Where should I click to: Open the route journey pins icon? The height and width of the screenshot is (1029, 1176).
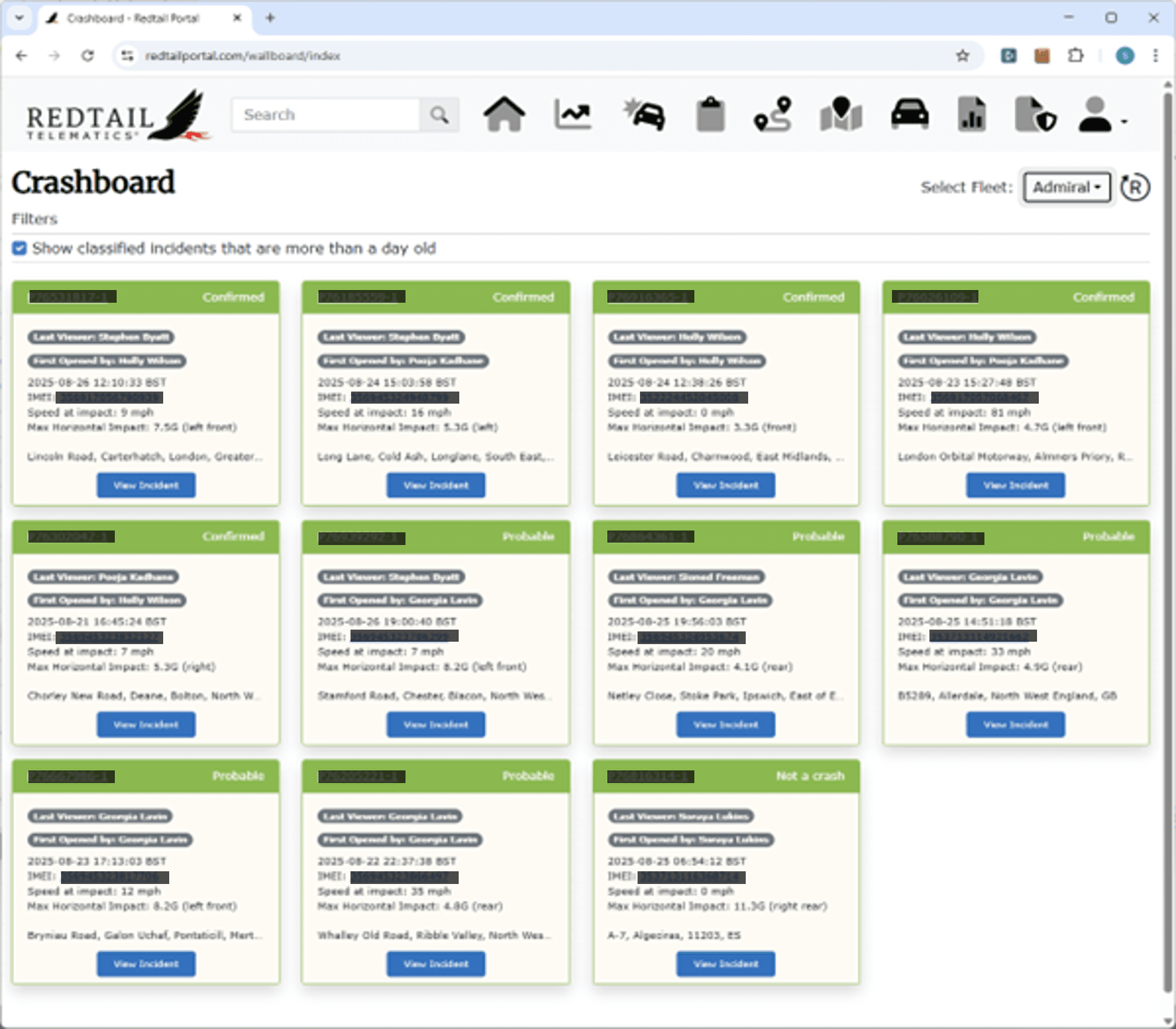pyautogui.click(x=773, y=114)
